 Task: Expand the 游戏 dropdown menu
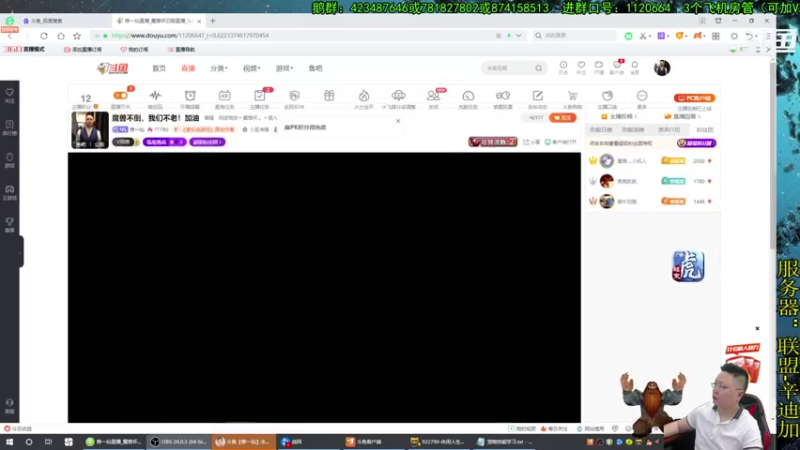pos(284,68)
